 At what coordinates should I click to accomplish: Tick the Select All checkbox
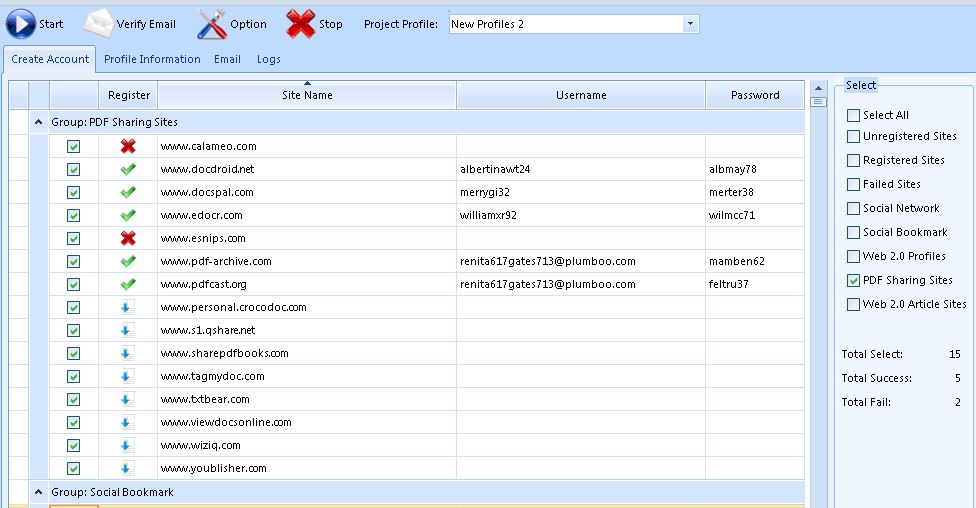coord(853,115)
